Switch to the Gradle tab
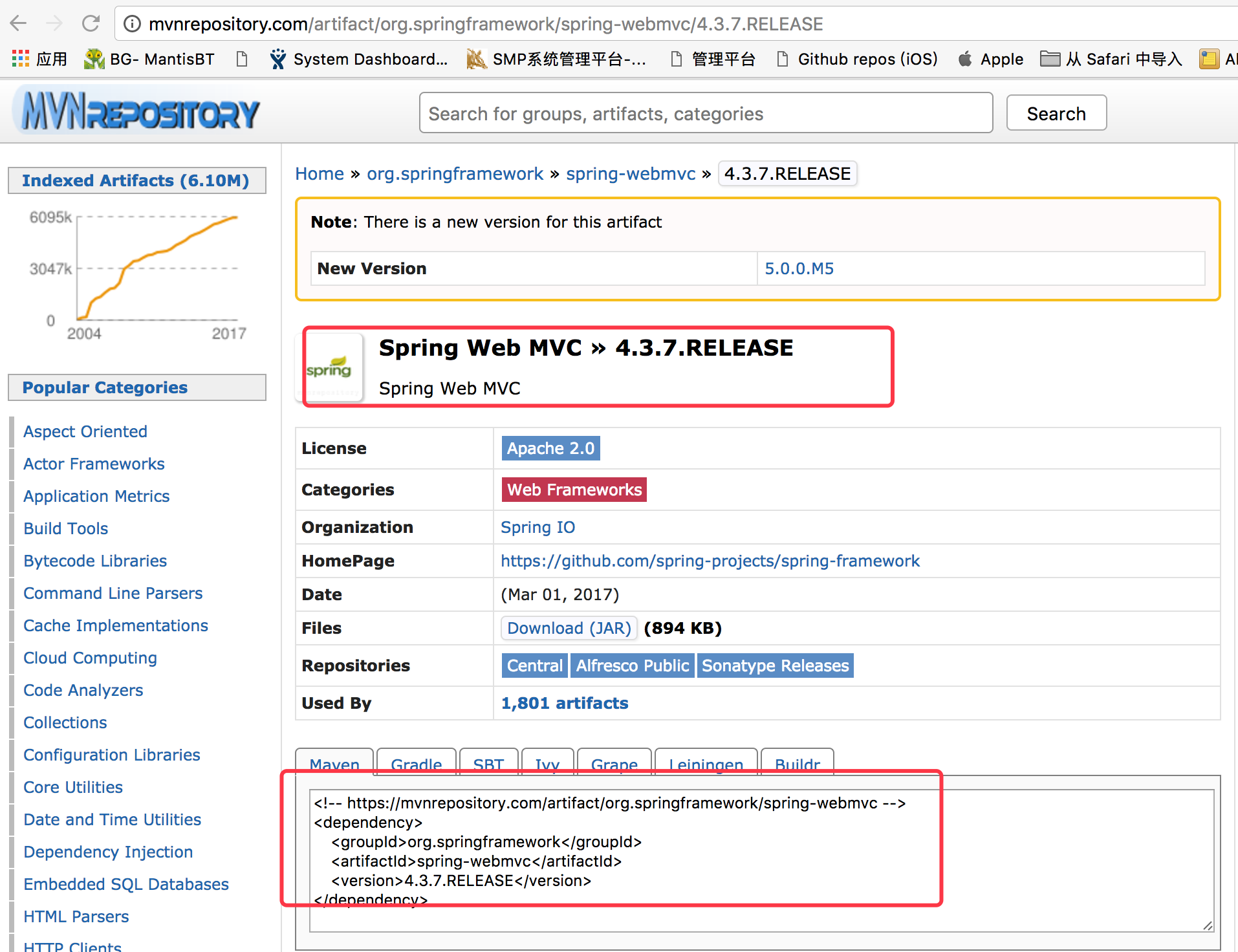 (417, 763)
